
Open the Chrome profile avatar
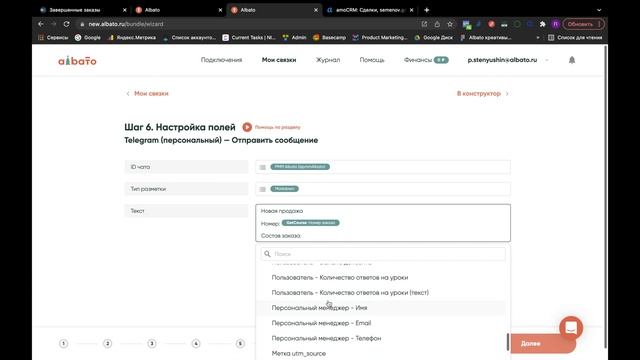pyautogui.click(x=556, y=24)
